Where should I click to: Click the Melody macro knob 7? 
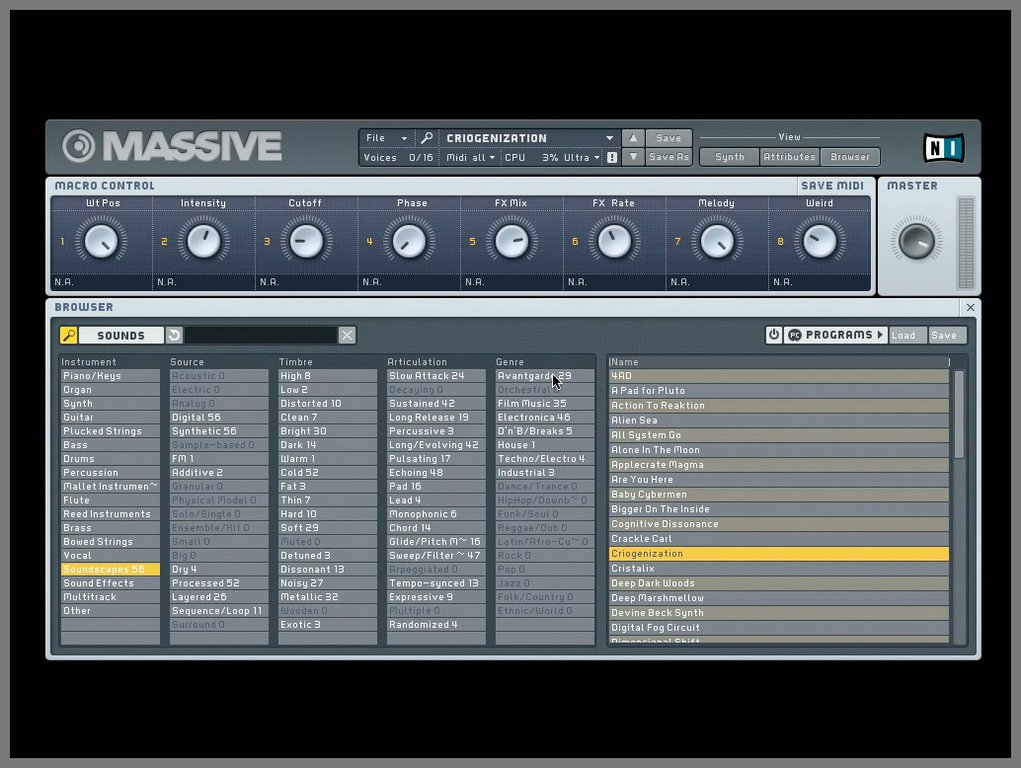point(717,242)
